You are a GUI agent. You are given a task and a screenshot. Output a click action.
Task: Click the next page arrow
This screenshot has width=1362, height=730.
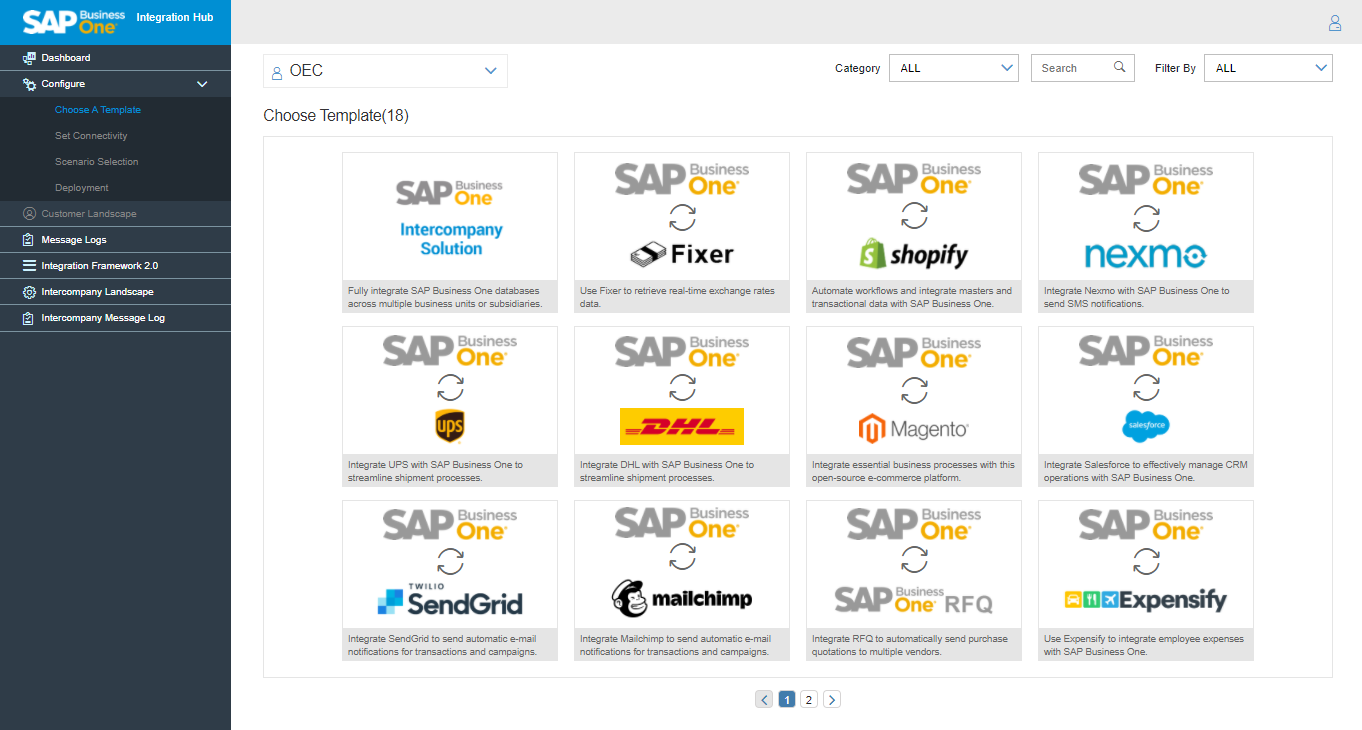[x=831, y=699]
